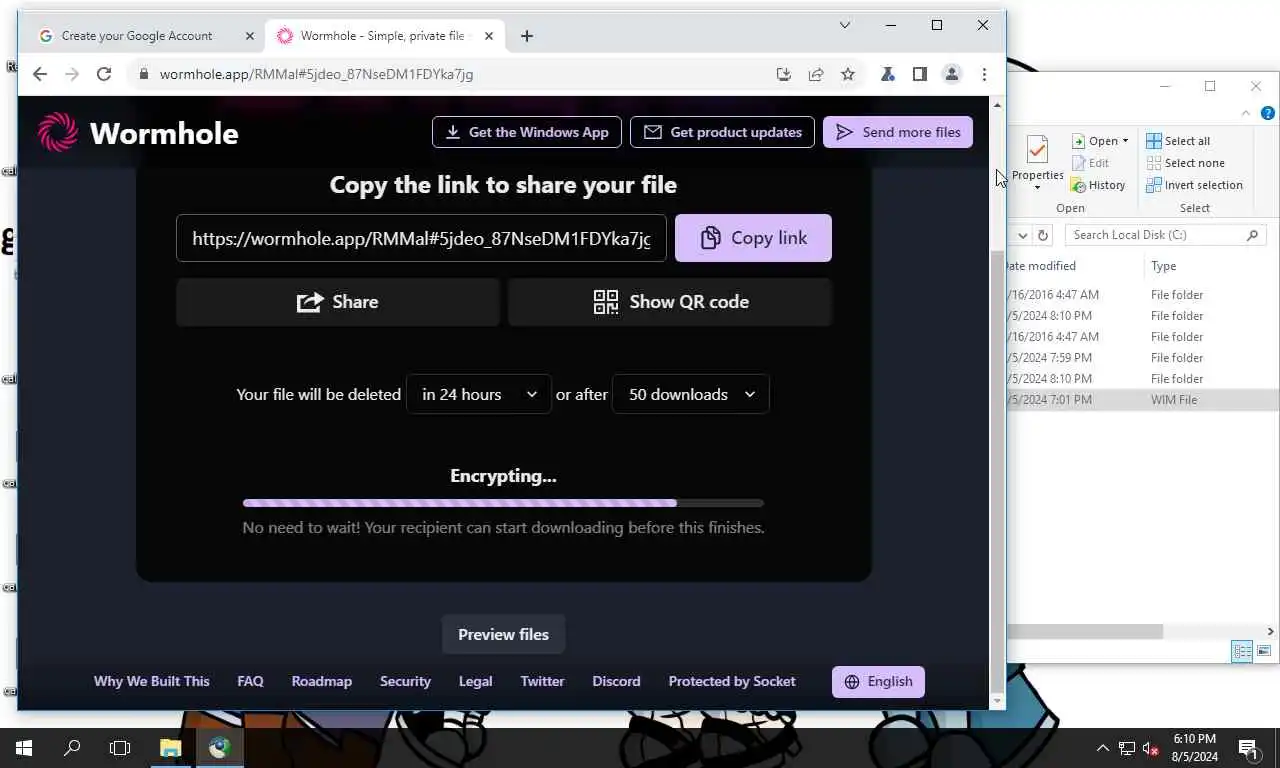Screen dimensions: 1280x768
Task: Switch Explorer to details view icon
Action: 1242,651
